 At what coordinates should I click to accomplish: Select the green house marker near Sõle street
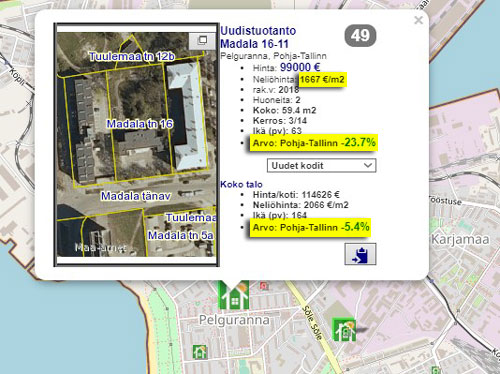point(344,330)
